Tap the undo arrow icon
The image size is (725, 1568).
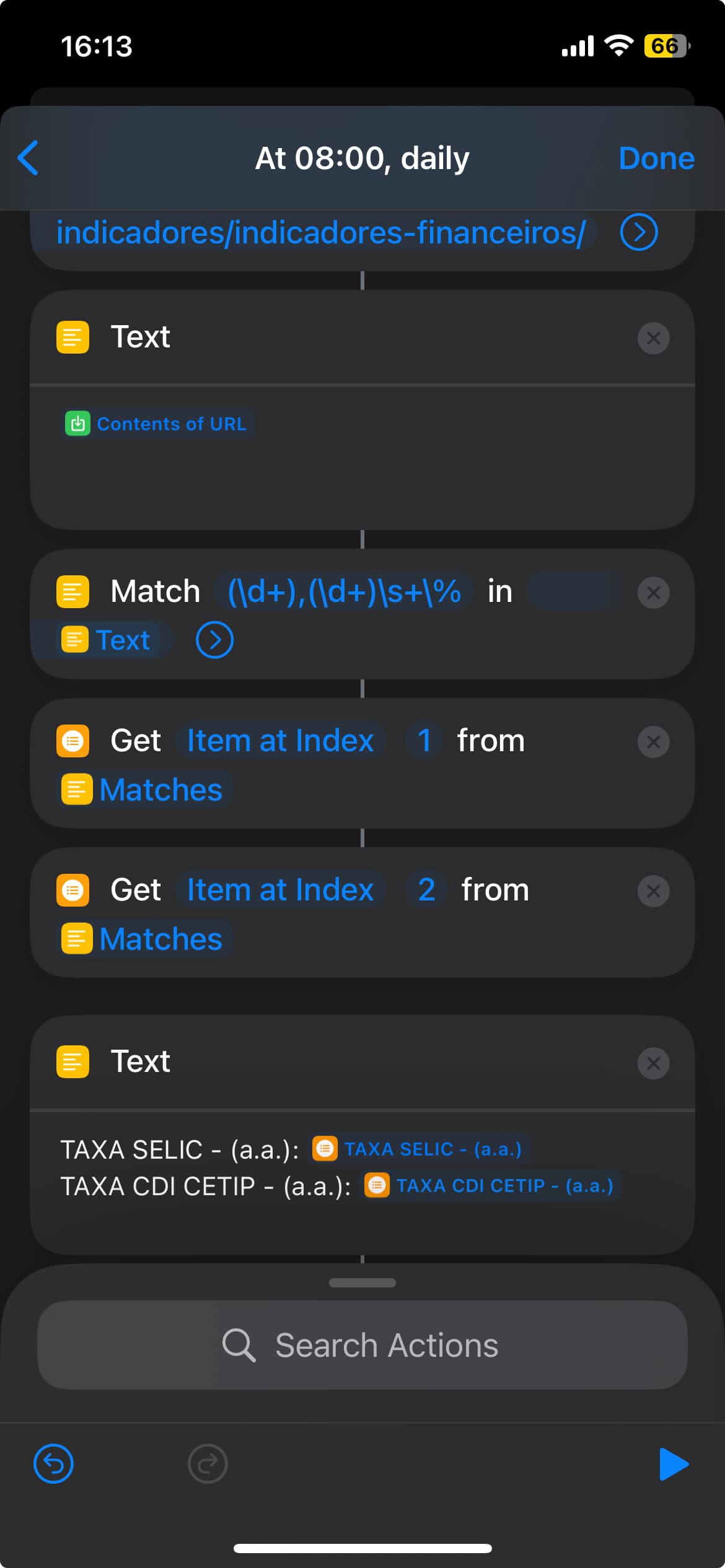[53, 1464]
